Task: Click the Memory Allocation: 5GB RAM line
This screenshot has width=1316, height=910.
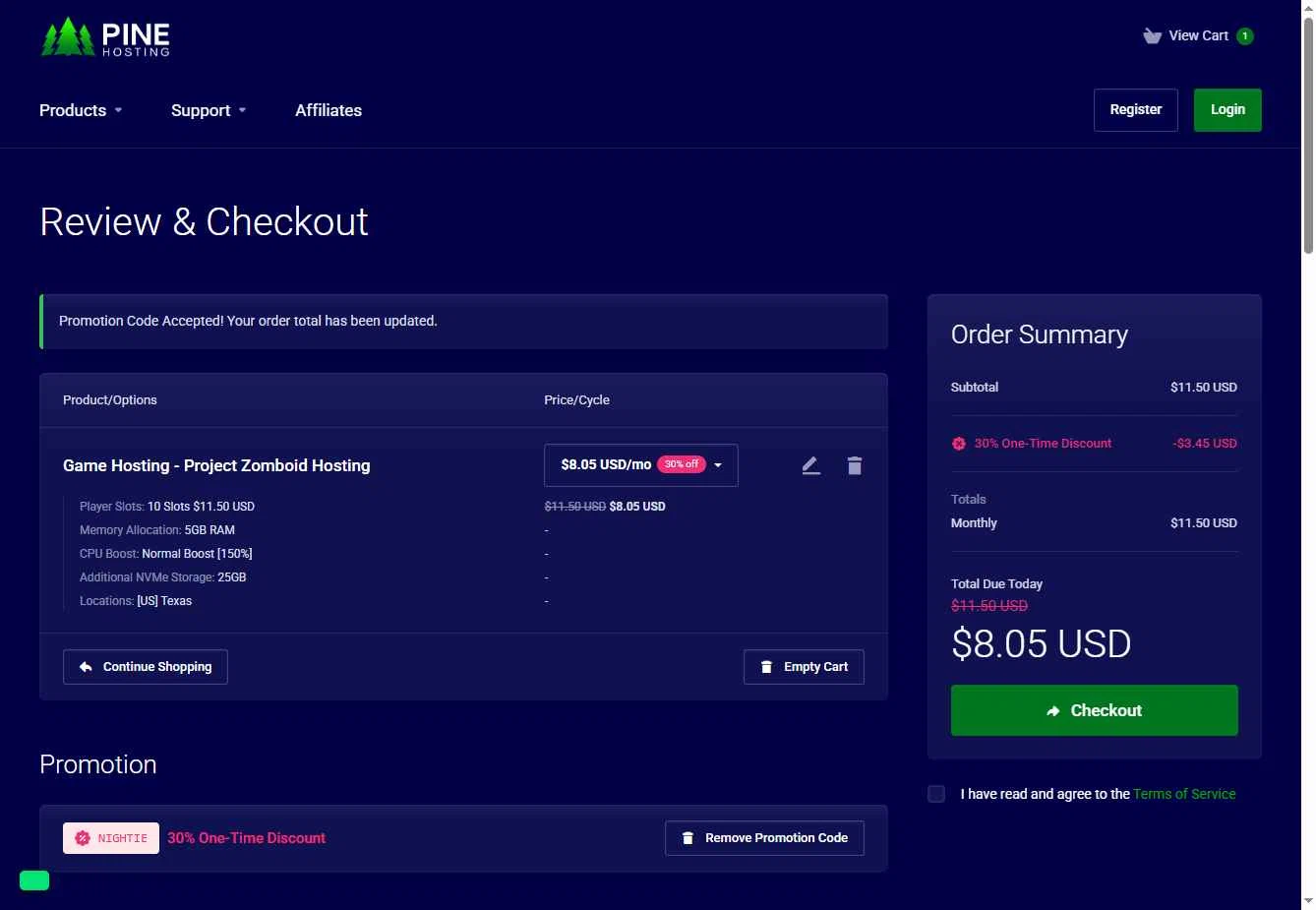Action: pos(157,530)
